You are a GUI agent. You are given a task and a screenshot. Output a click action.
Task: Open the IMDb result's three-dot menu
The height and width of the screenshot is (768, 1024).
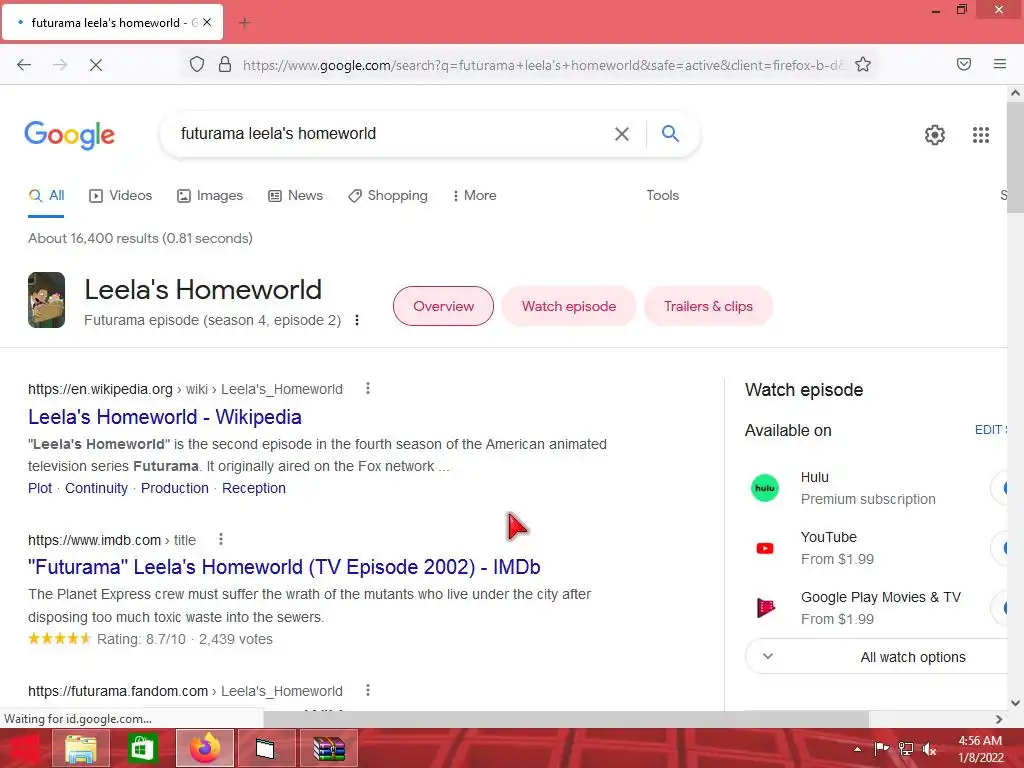pos(221,539)
